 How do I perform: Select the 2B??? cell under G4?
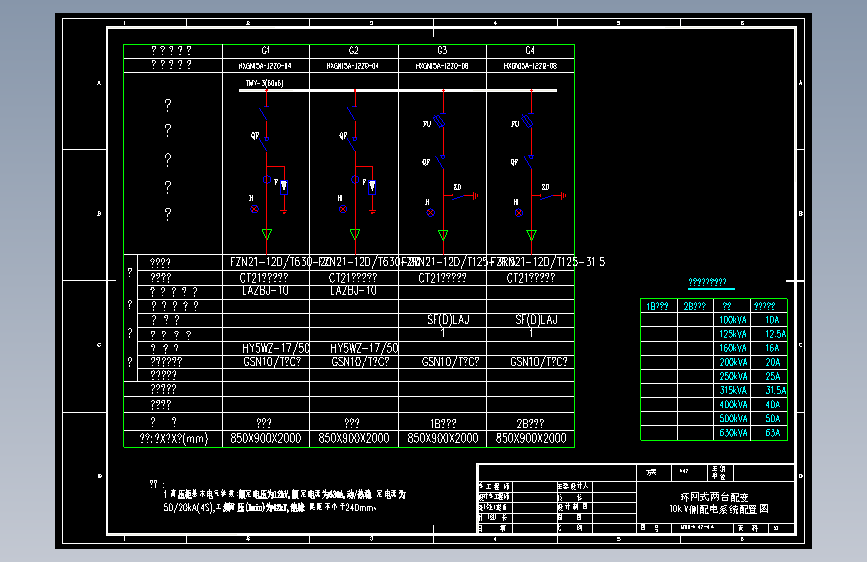pos(530,424)
